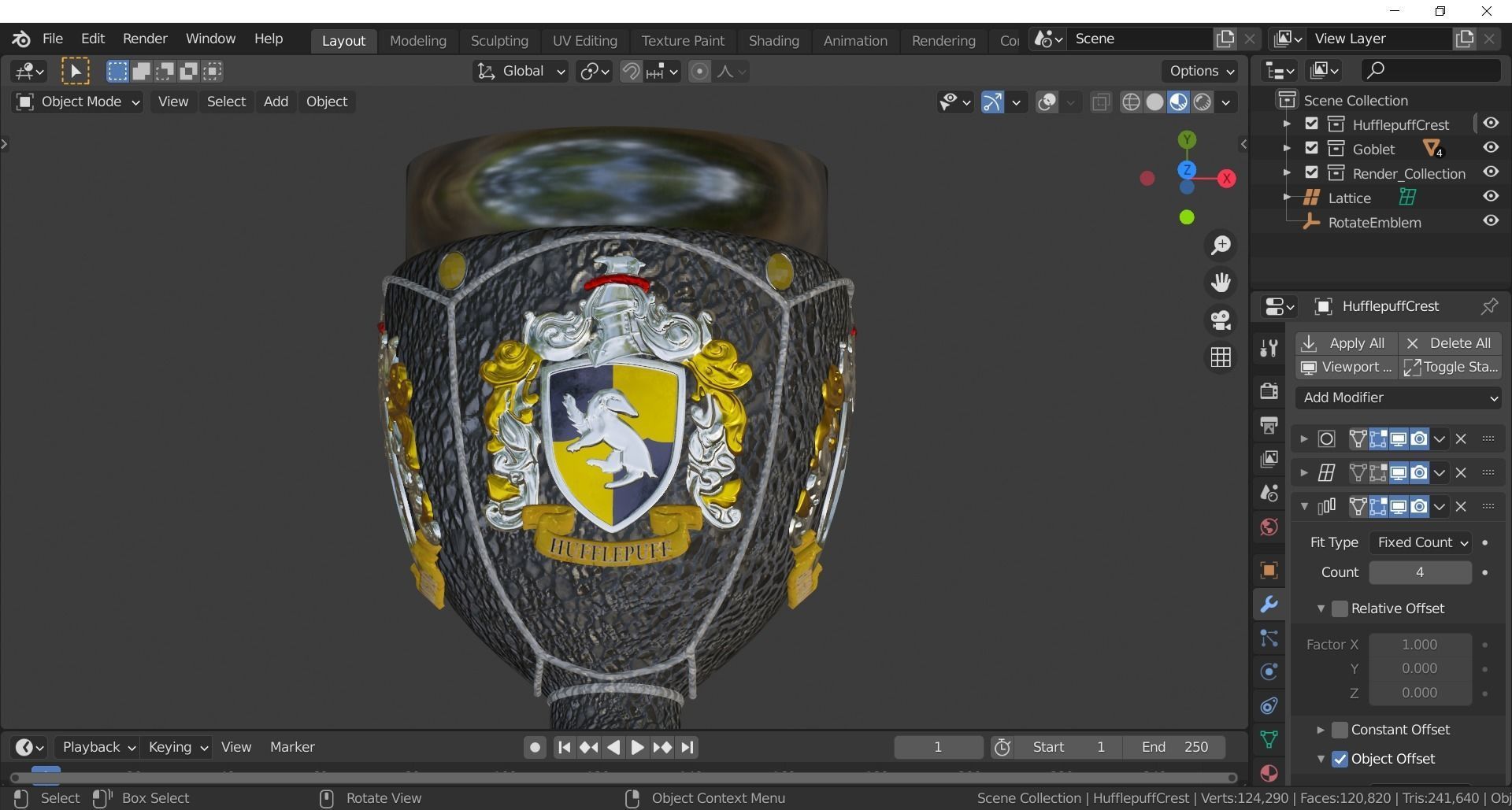Toggle show overlays button
This screenshot has width=1512, height=810.
click(1047, 102)
